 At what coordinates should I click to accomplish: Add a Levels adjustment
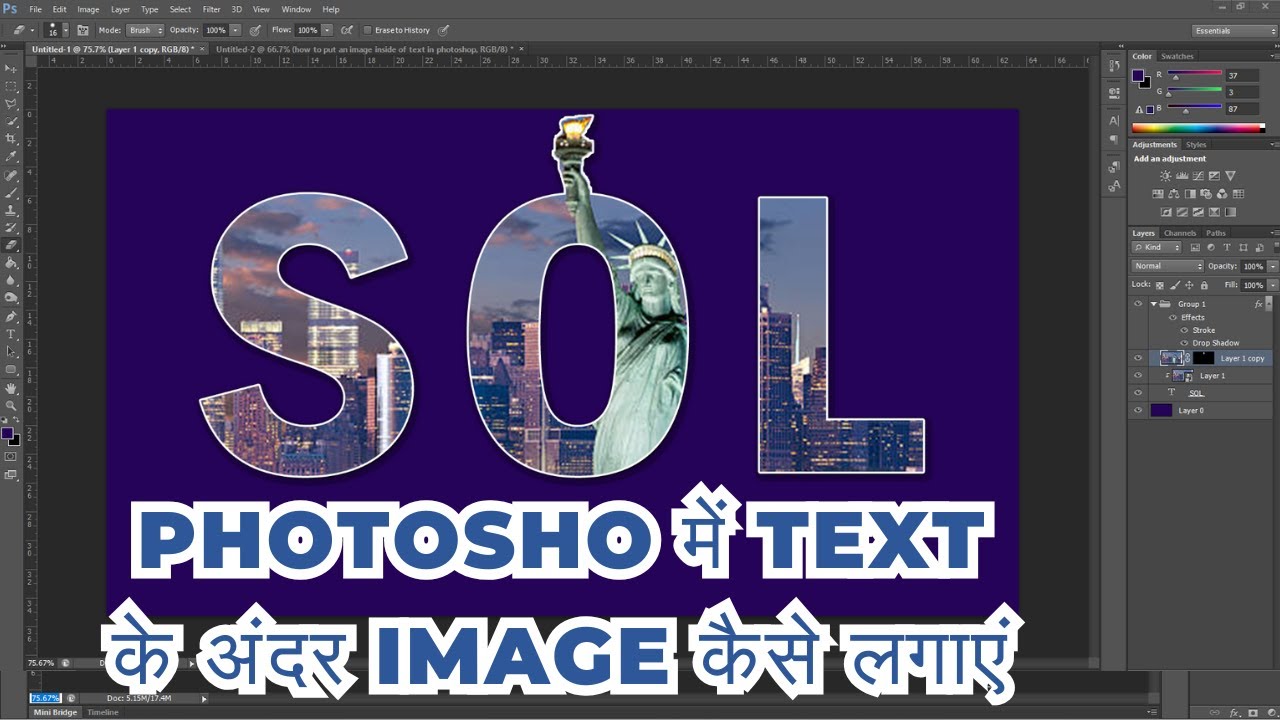[x=1182, y=176]
